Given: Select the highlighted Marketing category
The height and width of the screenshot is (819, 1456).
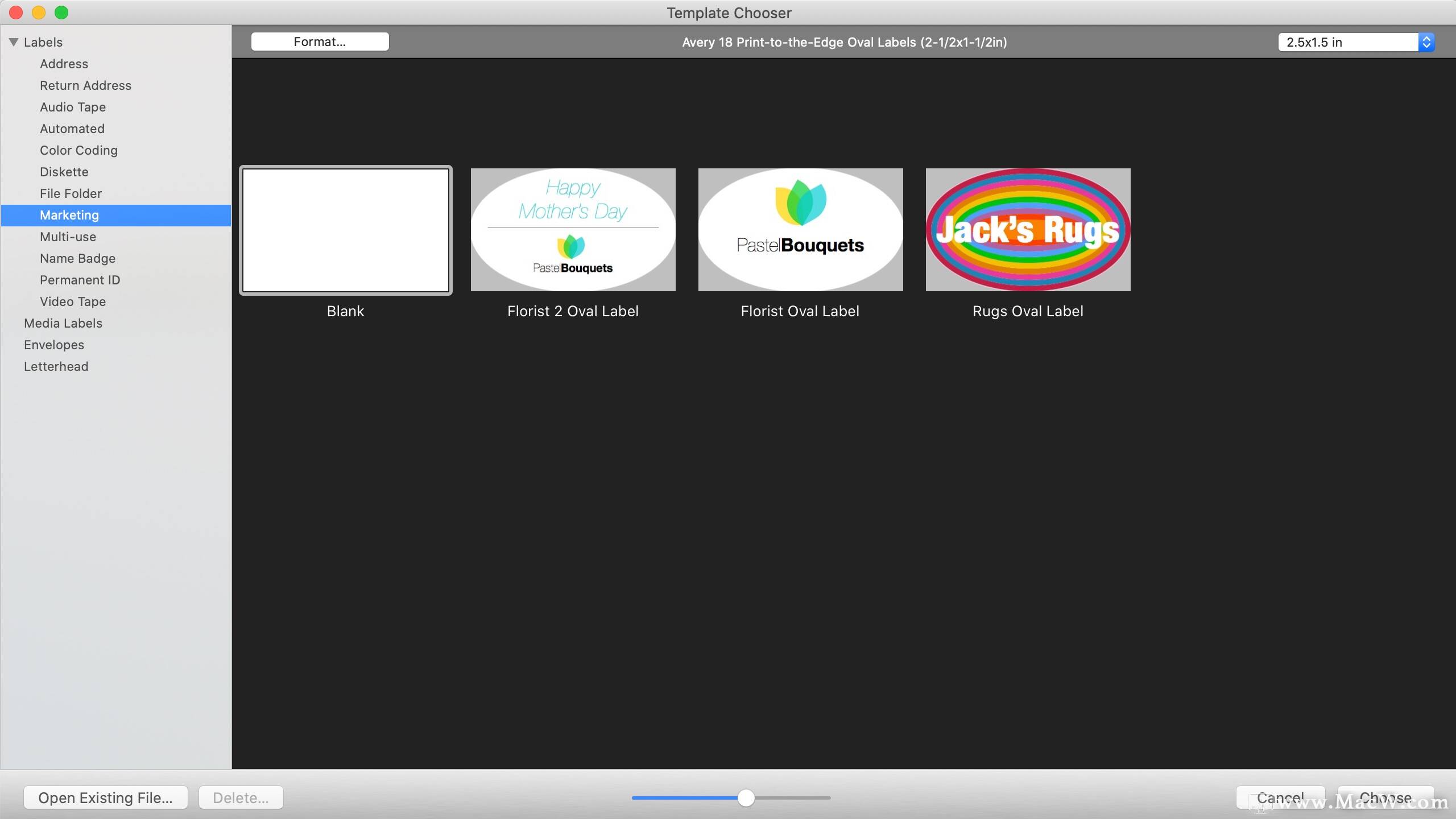Looking at the screenshot, I should 116,215.
